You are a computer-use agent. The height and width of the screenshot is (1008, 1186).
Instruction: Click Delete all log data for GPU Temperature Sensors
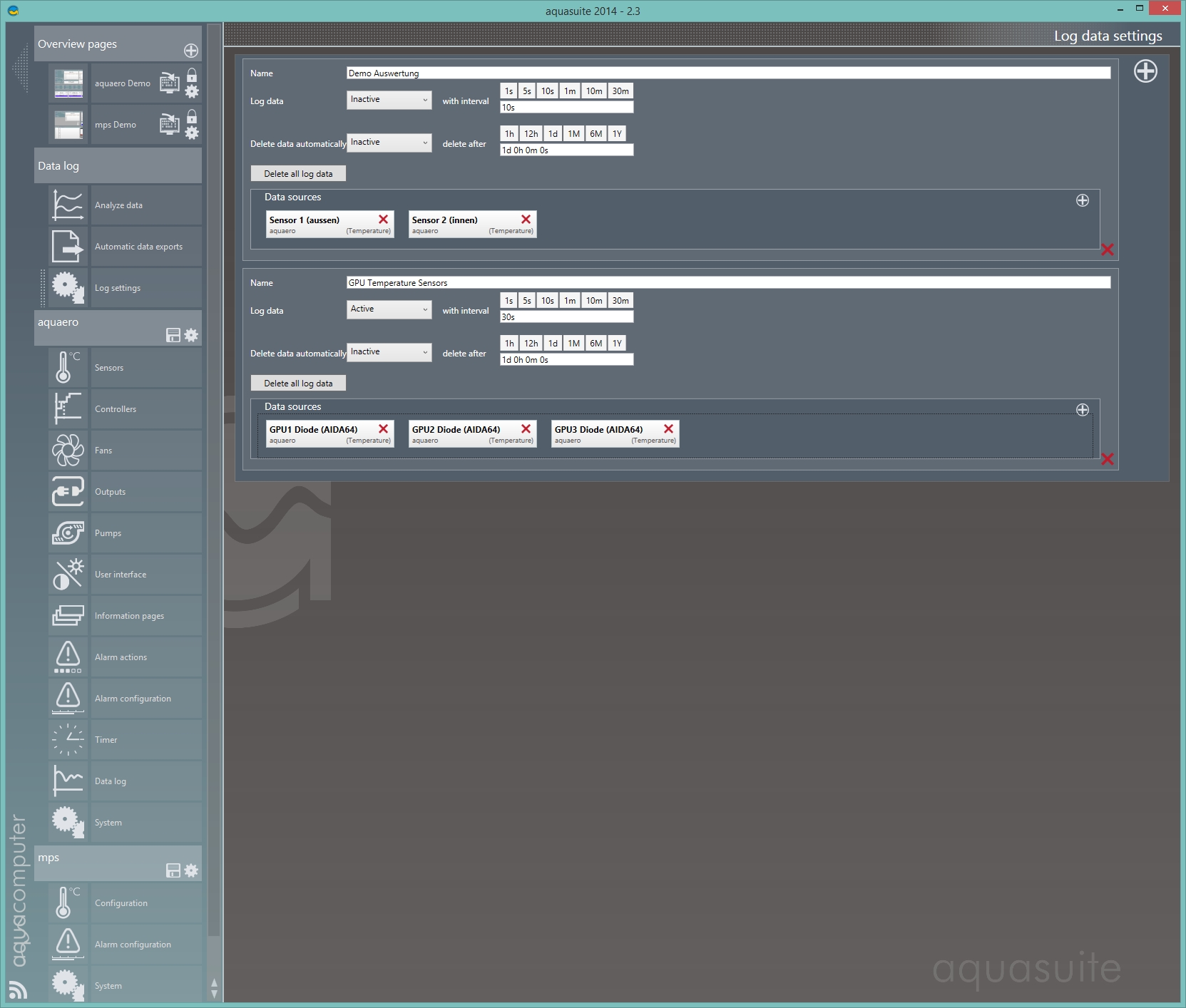coord(298,384)
